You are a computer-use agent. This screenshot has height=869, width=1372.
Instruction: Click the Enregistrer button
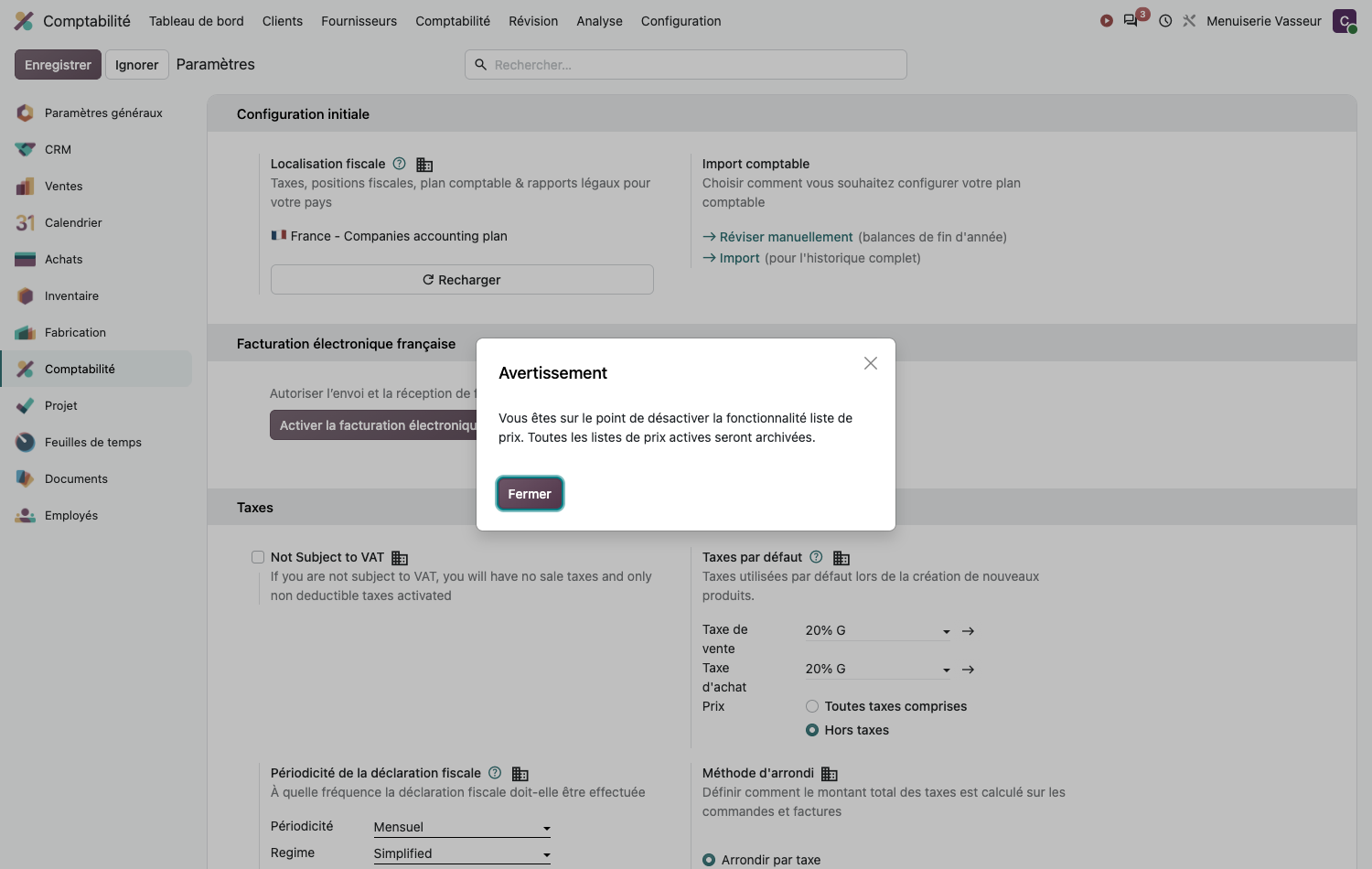pyautogui.click(x=58, y=65)
